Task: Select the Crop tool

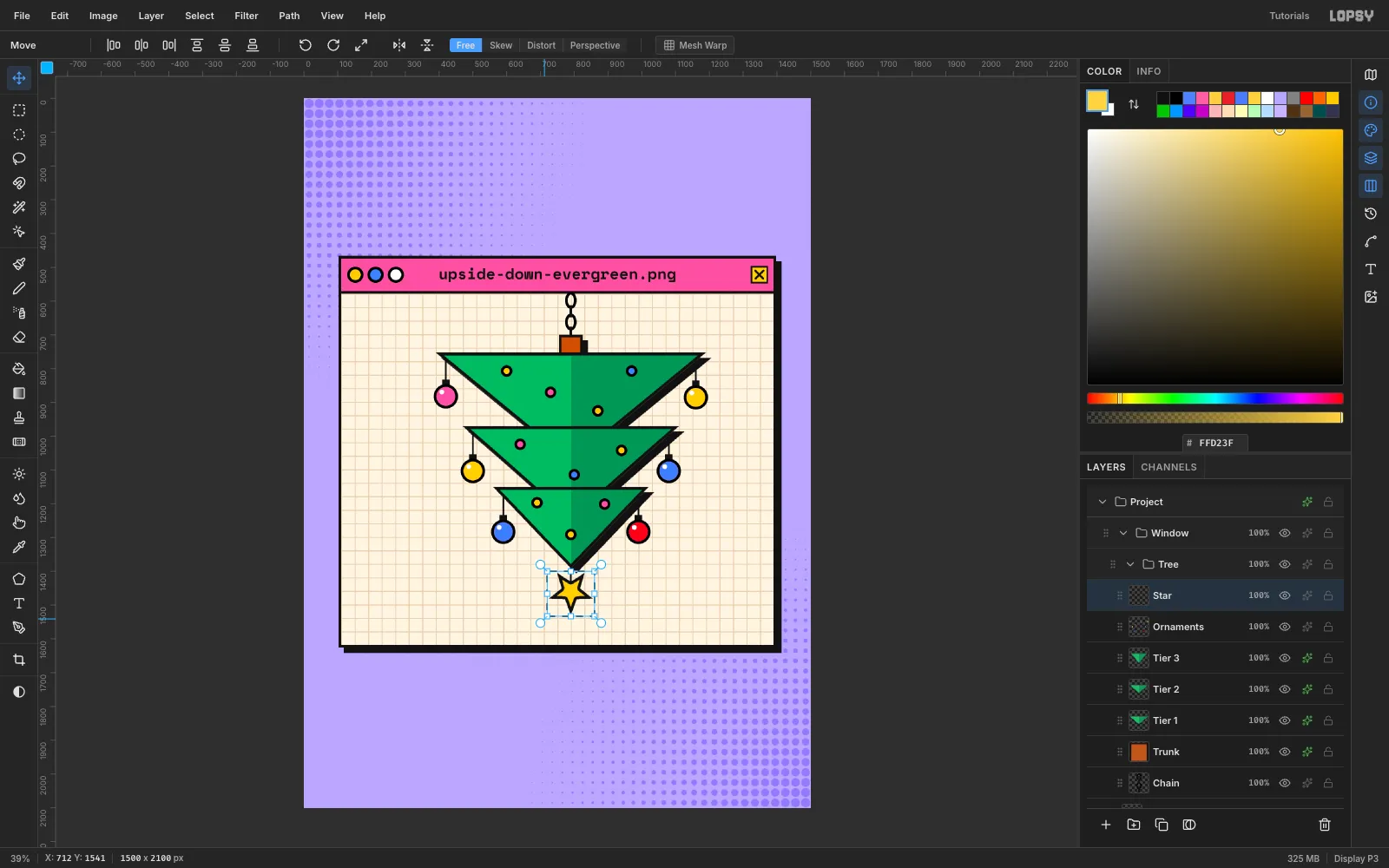Action: point(19,660)
